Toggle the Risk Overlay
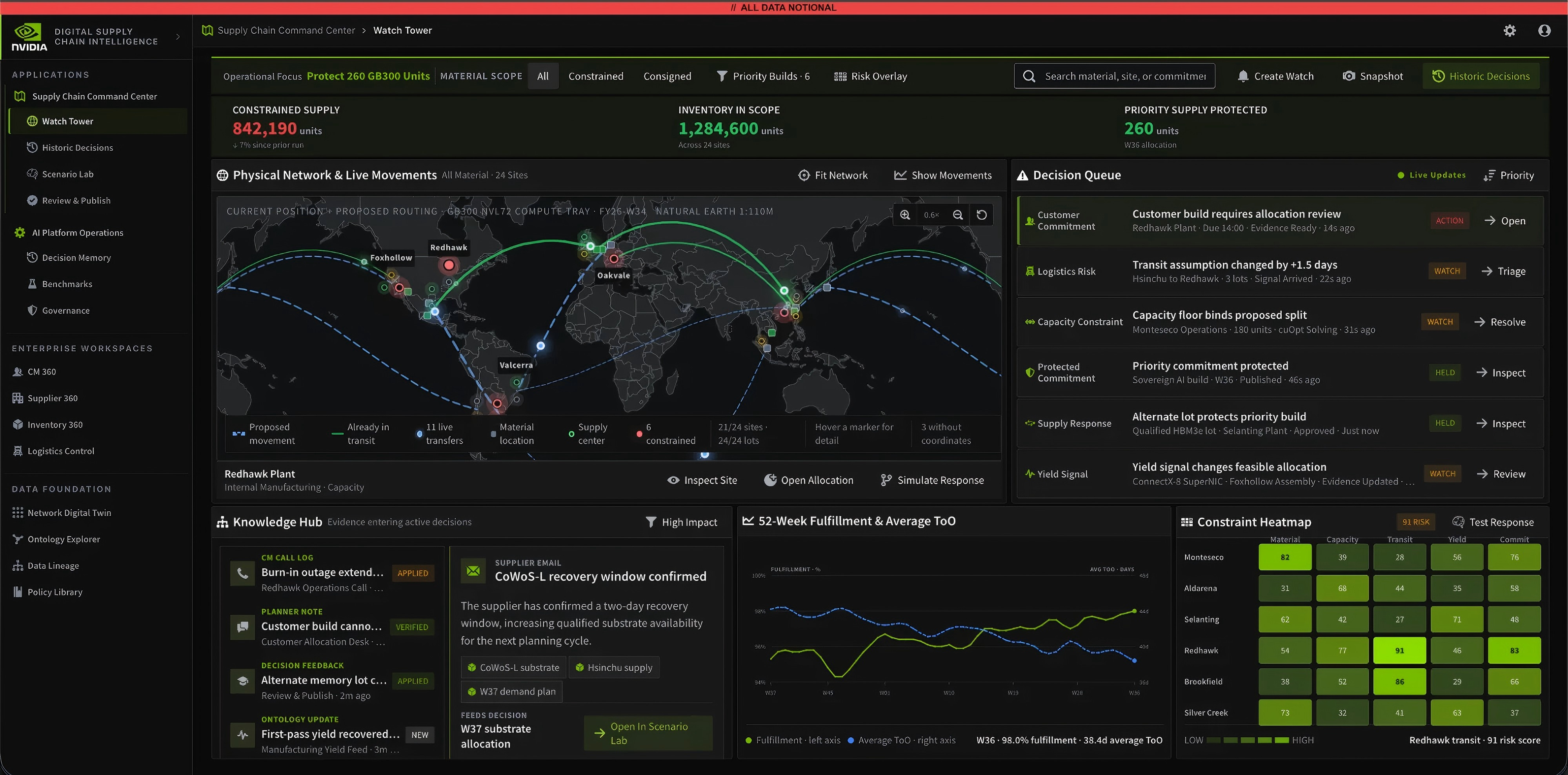 point(870,76)
